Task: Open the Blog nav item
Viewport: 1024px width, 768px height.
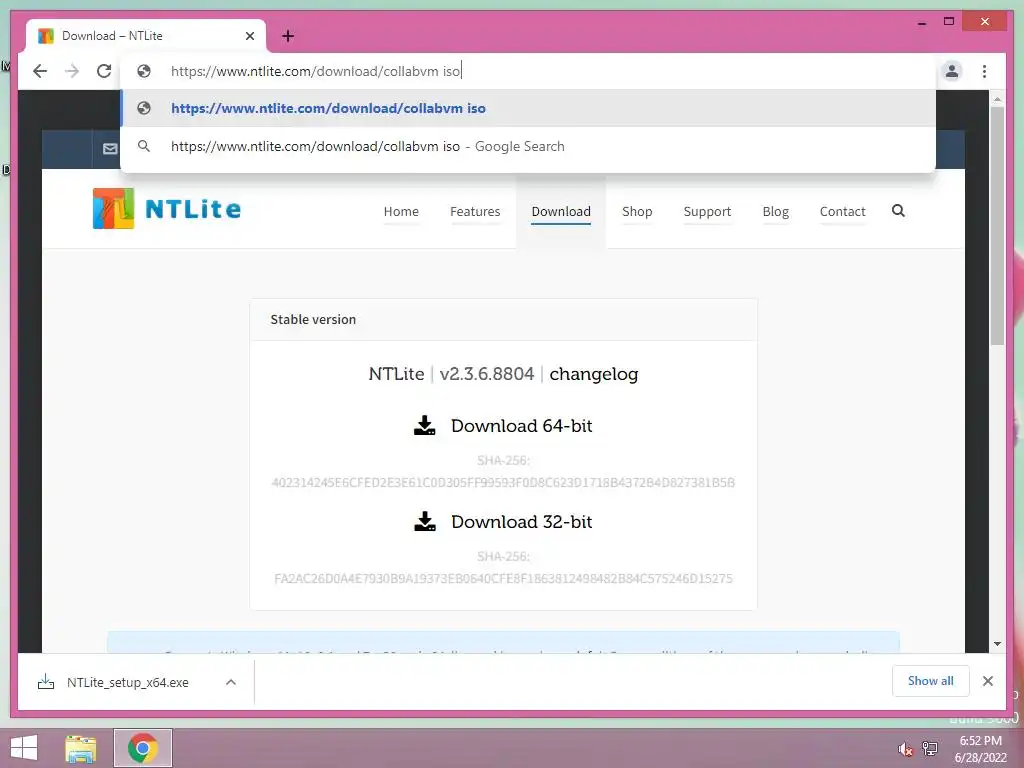Action: 776,212
